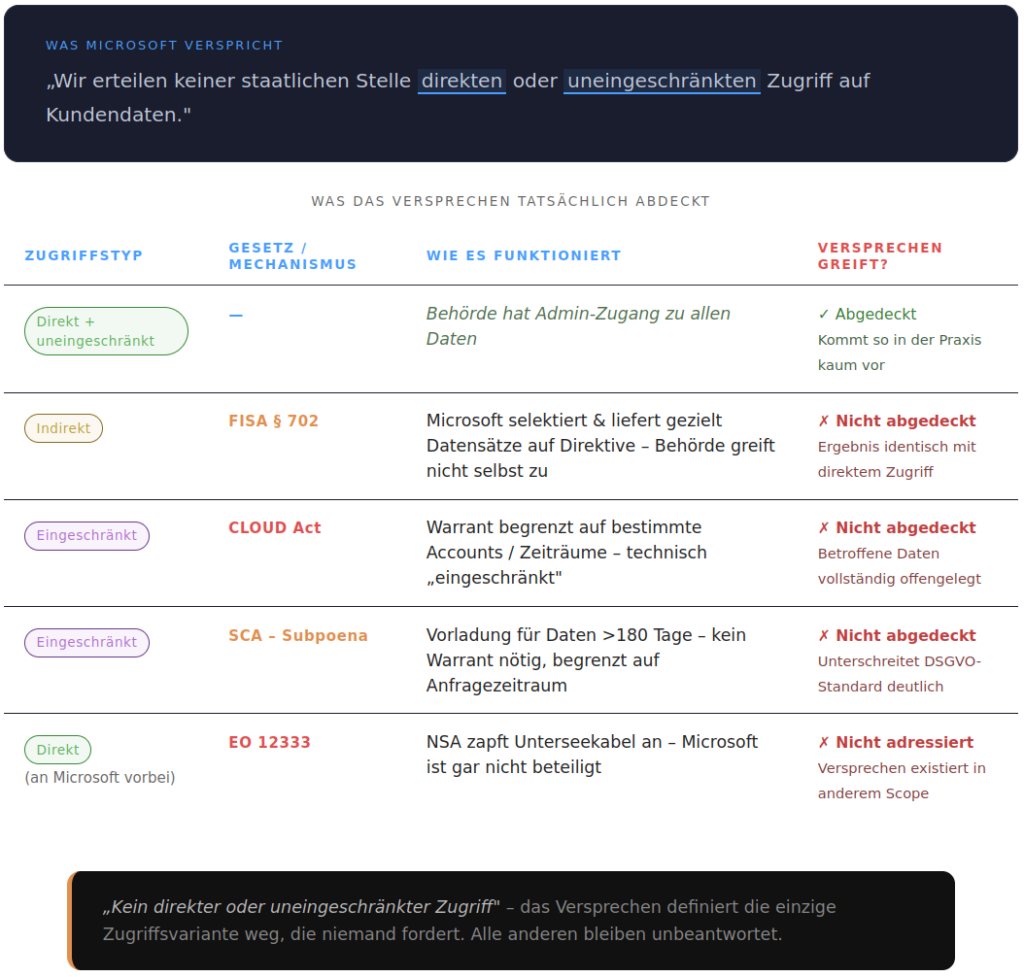Viewport: 1024px width, 977px height.
Task: Select the "Direkt + uneingeschränkt" green badge
Action: pyautogui.click(x=106, y=331)
